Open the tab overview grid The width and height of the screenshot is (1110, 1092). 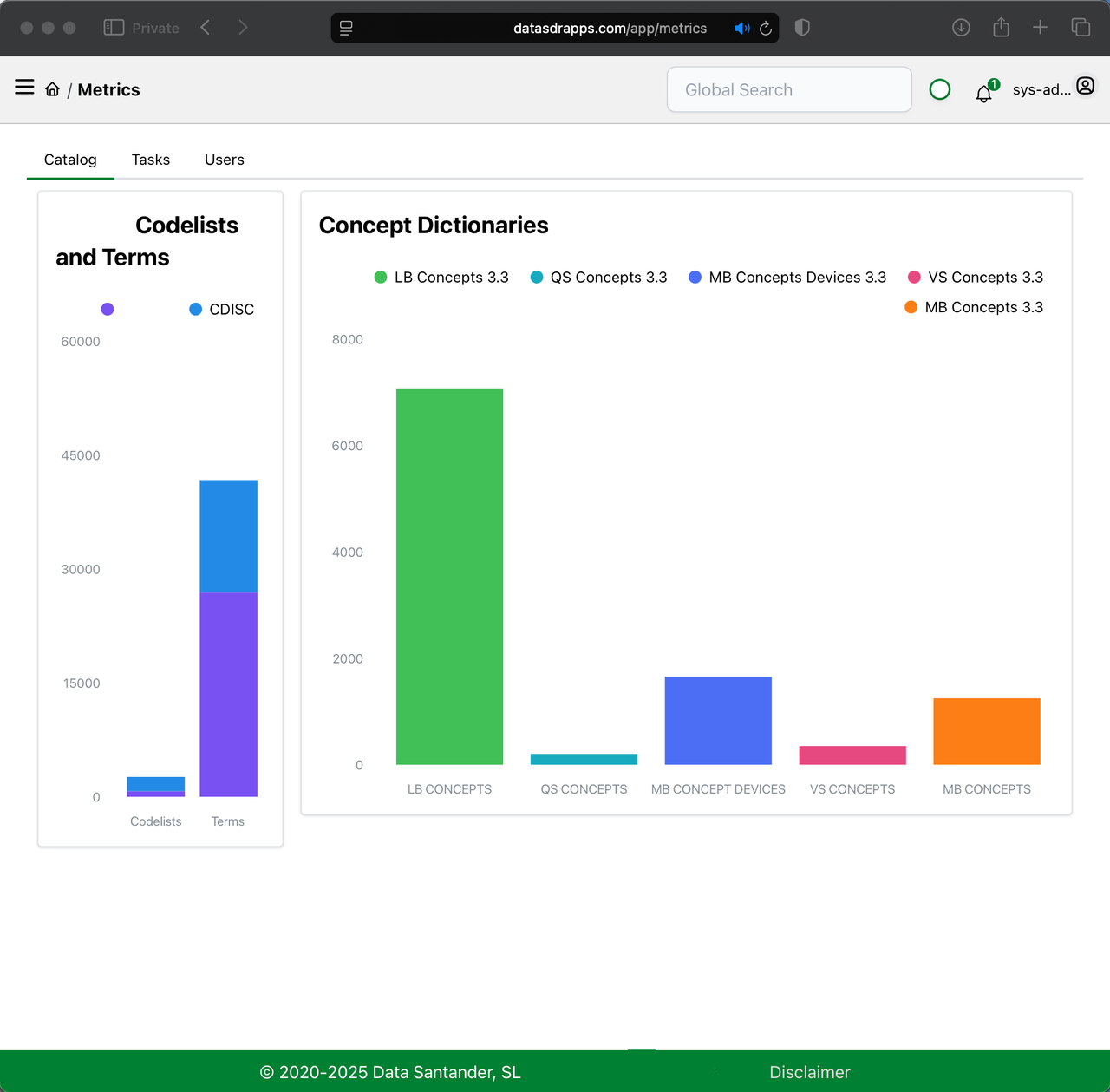(1081, 27)
